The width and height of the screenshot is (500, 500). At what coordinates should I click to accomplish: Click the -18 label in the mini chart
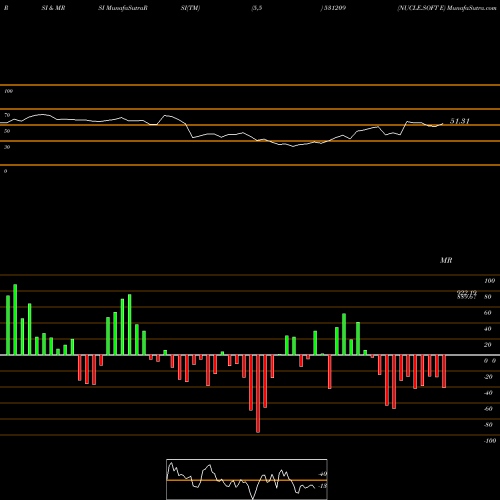click(x=322, y=486)
